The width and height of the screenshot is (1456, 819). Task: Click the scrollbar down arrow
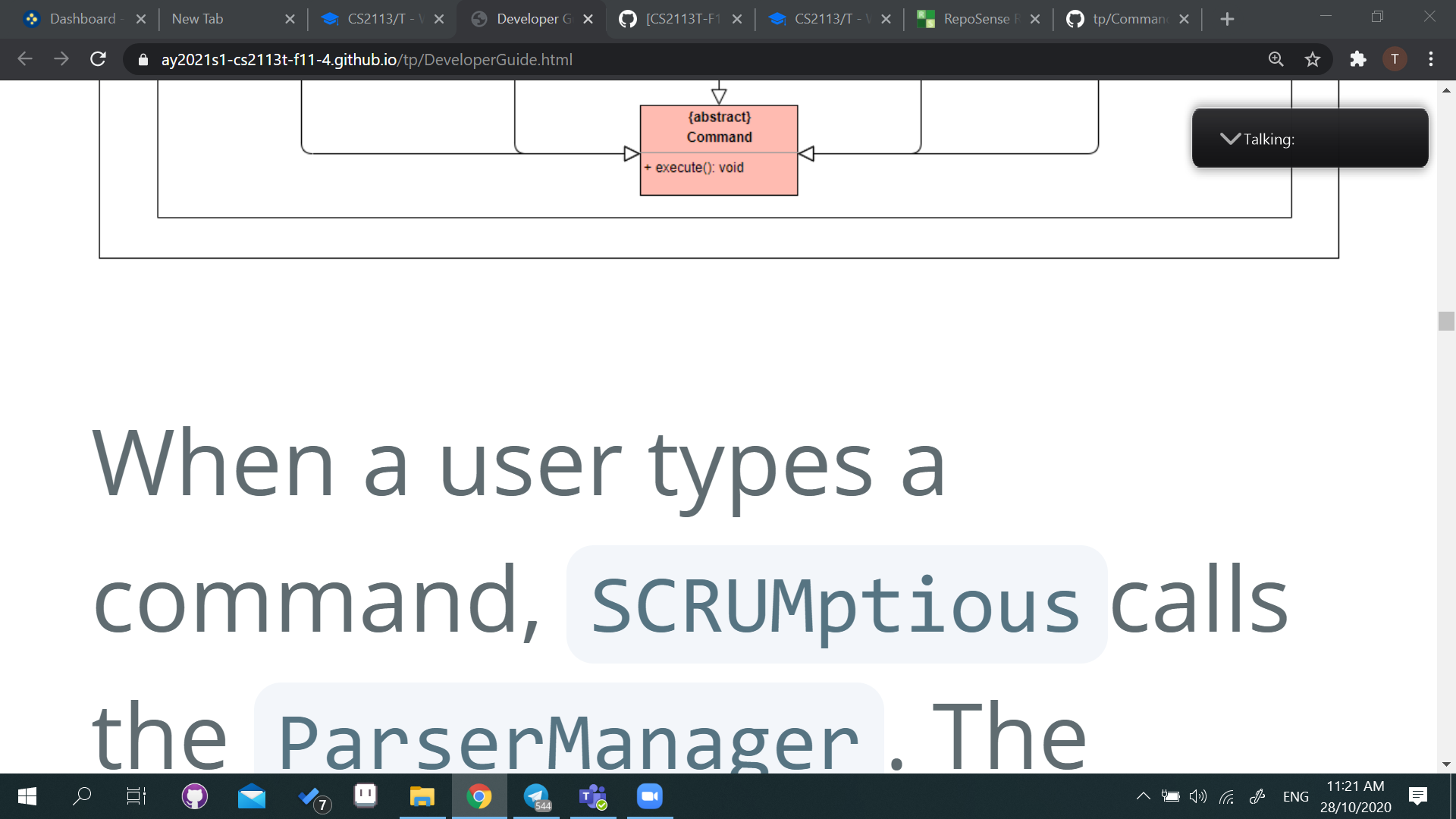pyautogui.click(x=1446, y=764)
